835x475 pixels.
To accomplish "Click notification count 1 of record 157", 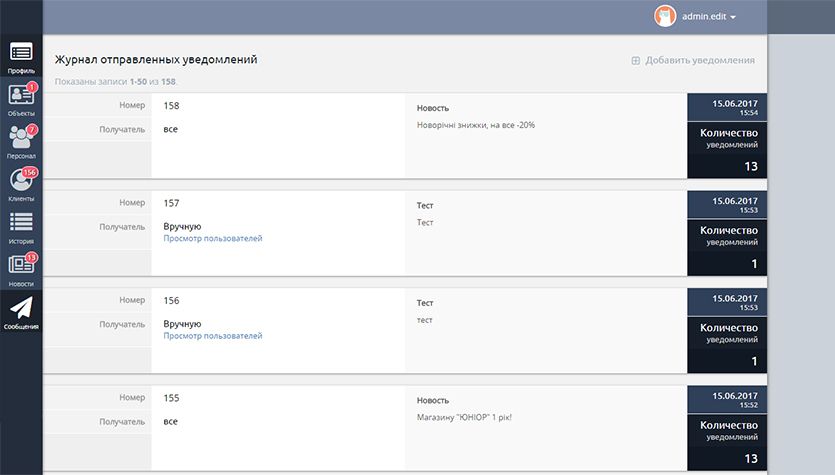I will 754,264.
